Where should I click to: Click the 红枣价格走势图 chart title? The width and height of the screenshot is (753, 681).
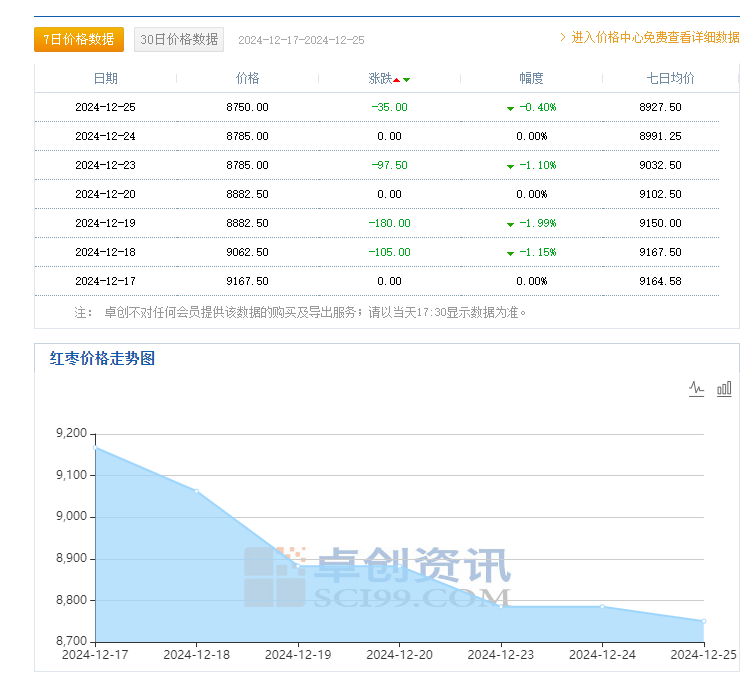(102, 358)
